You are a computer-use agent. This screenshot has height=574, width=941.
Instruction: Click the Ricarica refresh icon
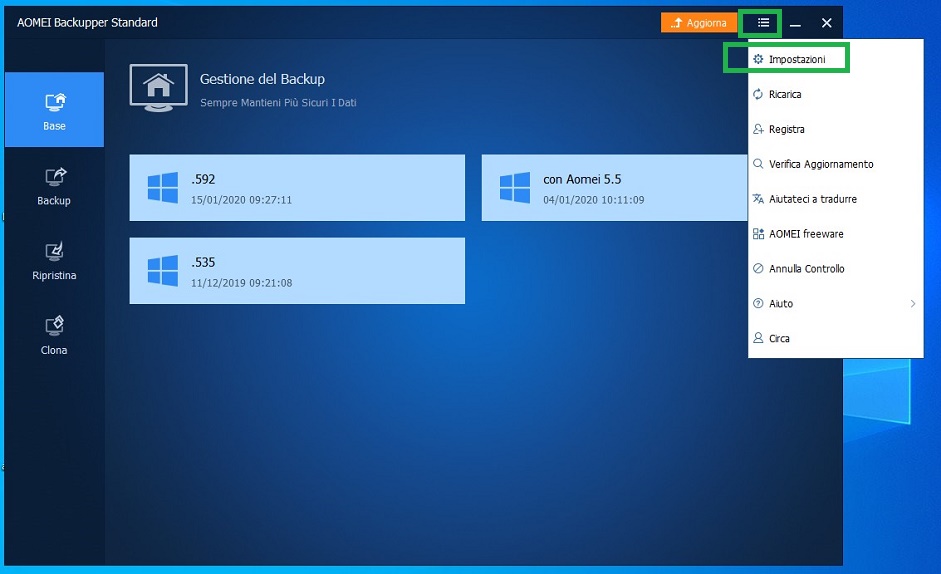(x=758, y=94)
